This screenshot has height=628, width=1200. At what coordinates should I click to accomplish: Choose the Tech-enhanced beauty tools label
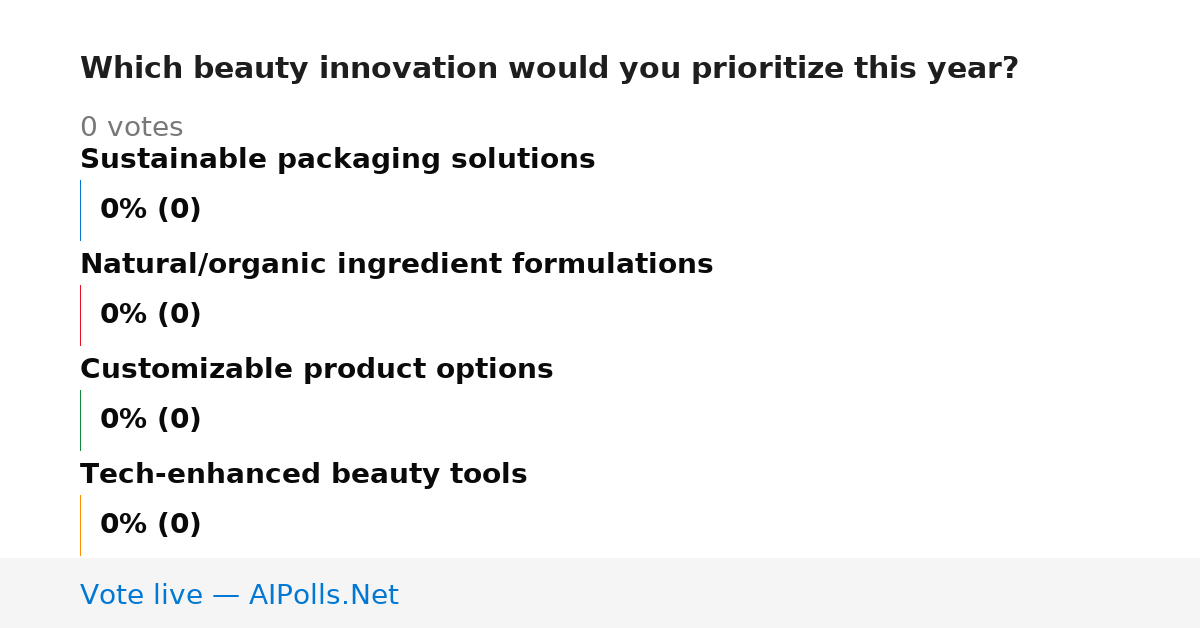click(303, 475)
